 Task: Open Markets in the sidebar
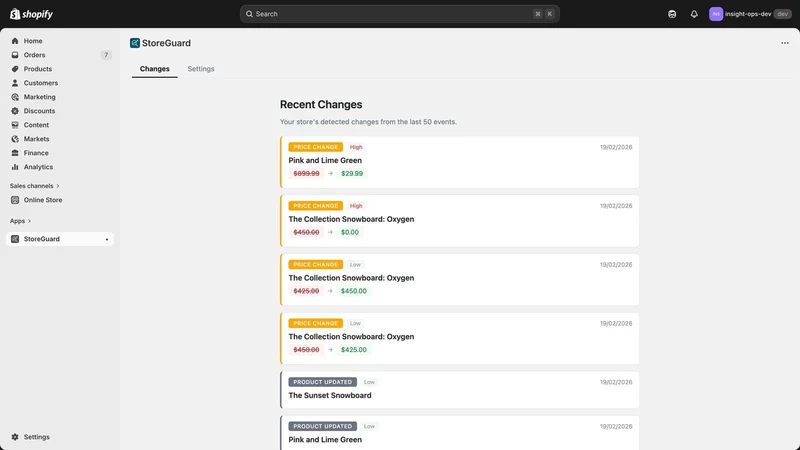tap(60, 139)
